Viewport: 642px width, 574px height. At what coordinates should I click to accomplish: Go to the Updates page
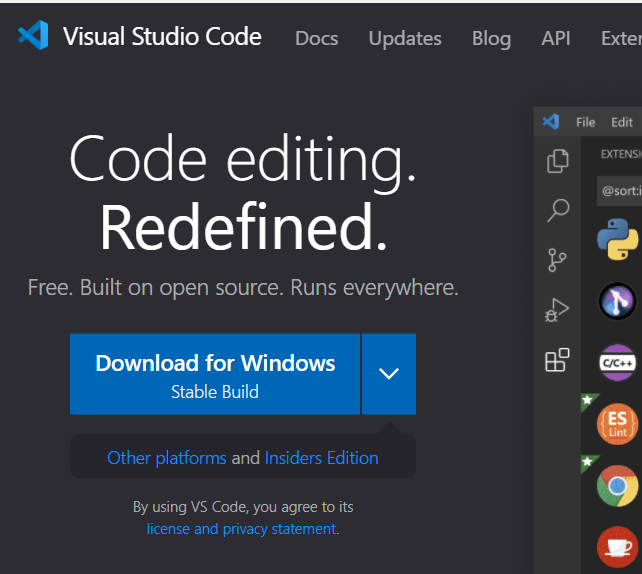click(405, 38)
